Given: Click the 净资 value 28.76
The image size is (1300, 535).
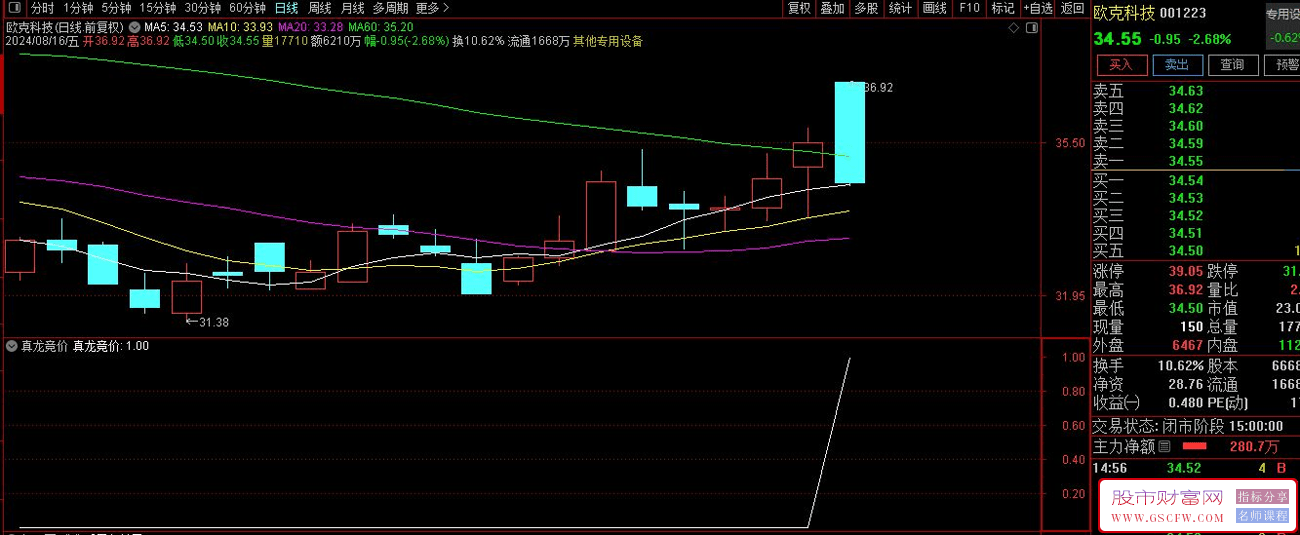Looking at the screenshot, I should [1185, 384].
